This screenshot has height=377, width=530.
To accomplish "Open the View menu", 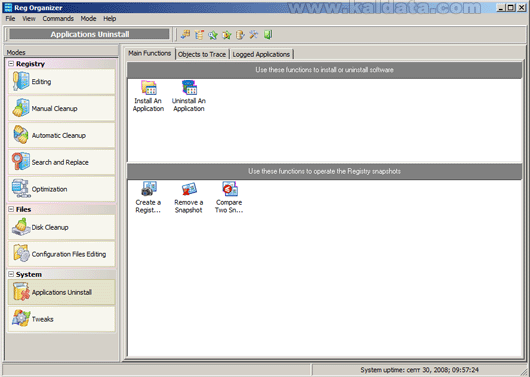I will [29, 19].
